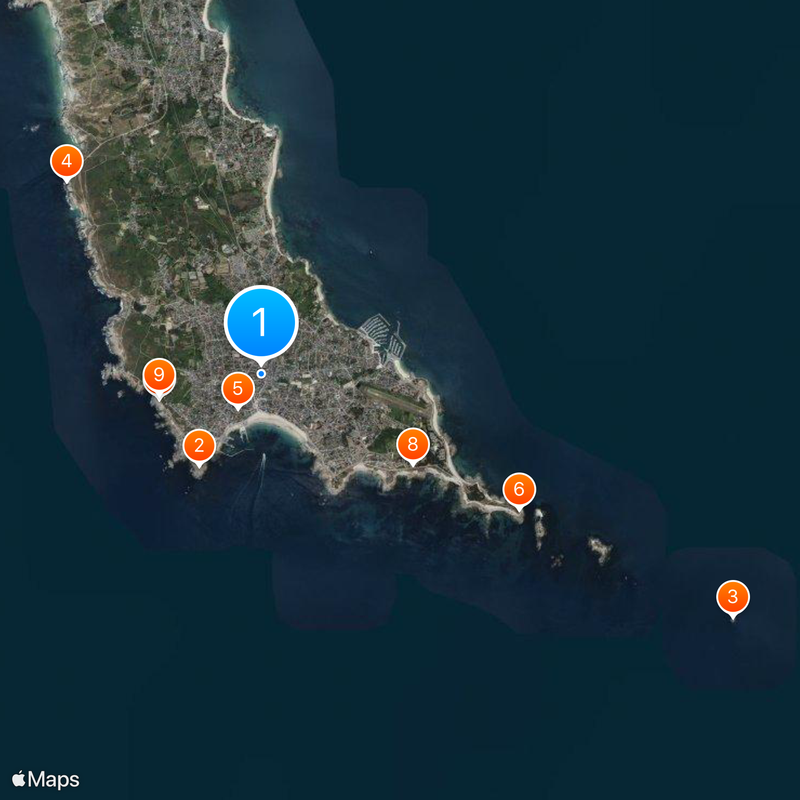The image size is (800, 800).
Task: Select orange pin 4 on the west coast
Action: pyautogui.click(x=67, y=163)
